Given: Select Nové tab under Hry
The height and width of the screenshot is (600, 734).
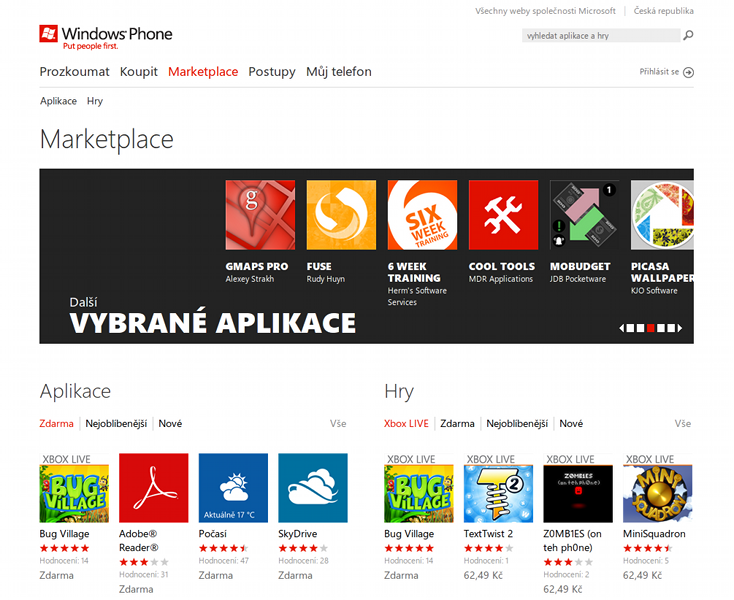Looking at the screenshot, I should (x=571, y=424).
